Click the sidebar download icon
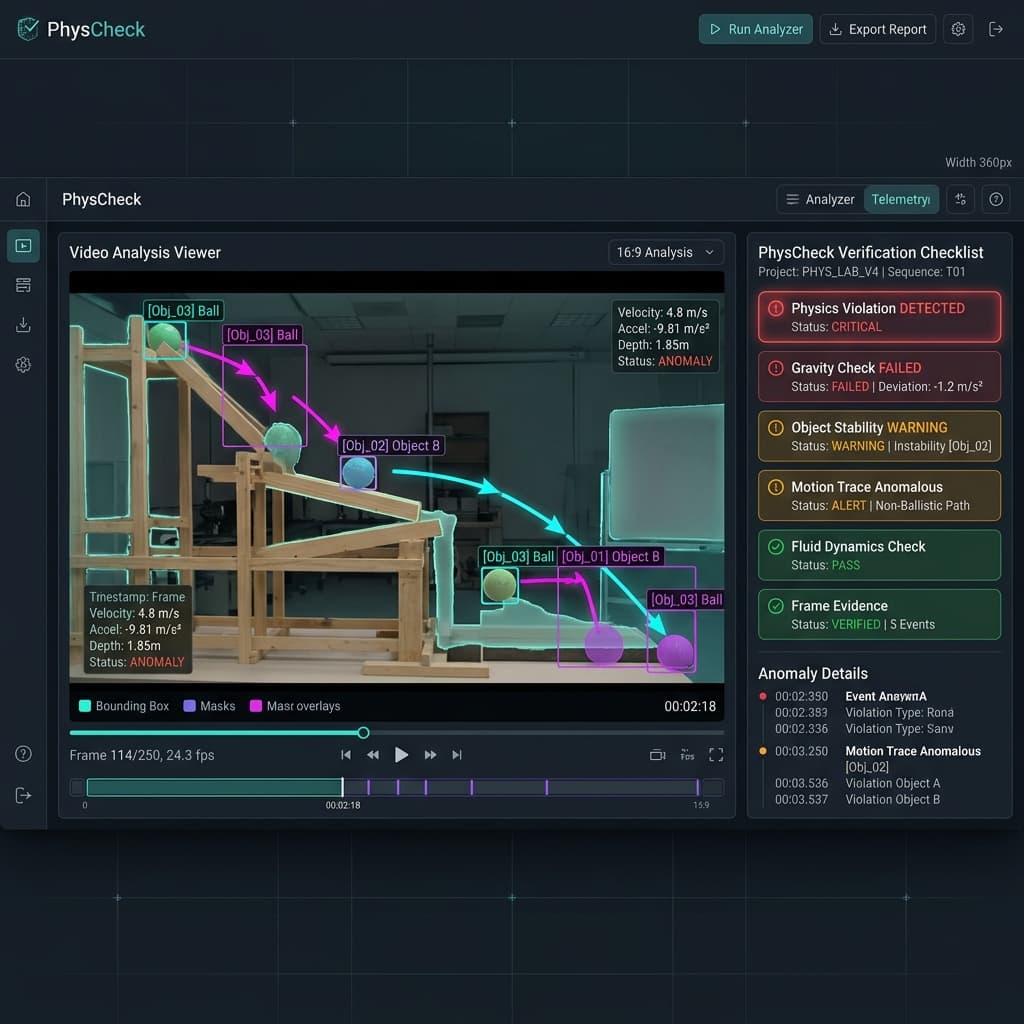This screenshot has width=1024, height=1024. click(x=23, y=325)
